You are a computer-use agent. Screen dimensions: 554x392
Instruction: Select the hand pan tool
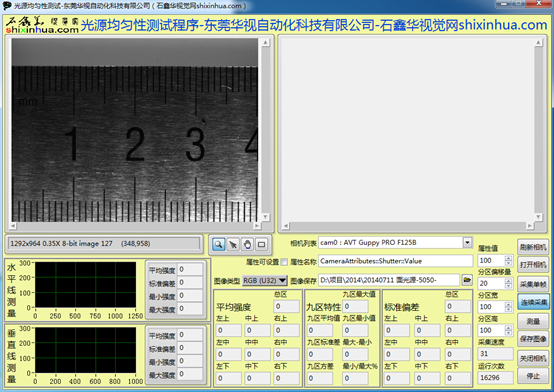tap(247, 244)
